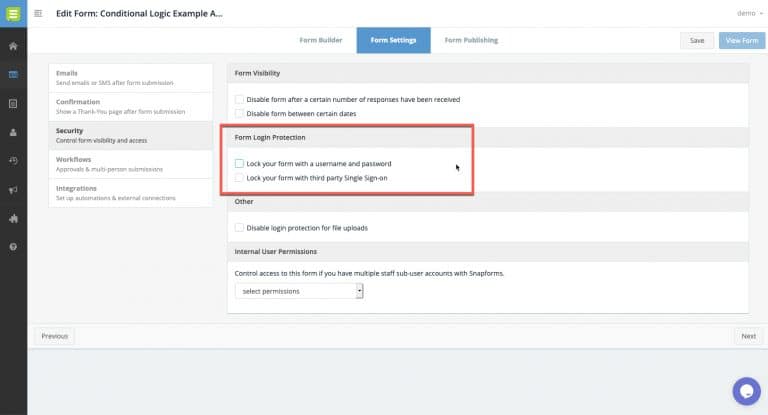Toggle the sidebar menu list icon
The width and height of the screenshot is (768, 415).
39,14
